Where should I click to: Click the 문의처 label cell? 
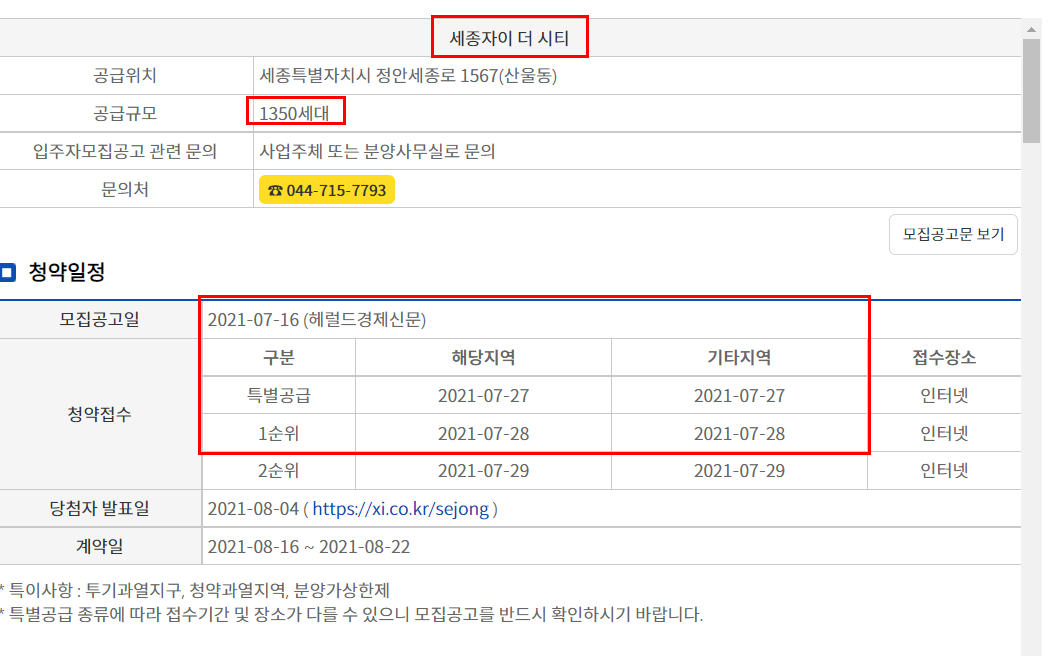(x=126, y=190)
